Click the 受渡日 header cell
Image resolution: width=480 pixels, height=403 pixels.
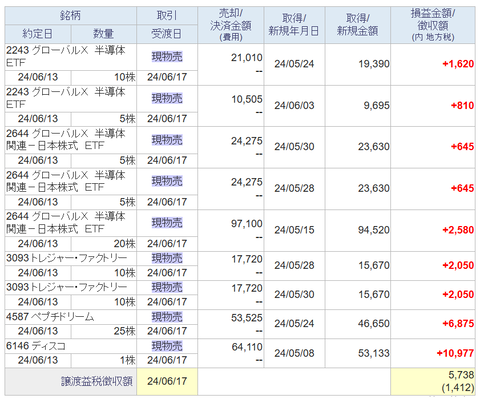point(167,34)
